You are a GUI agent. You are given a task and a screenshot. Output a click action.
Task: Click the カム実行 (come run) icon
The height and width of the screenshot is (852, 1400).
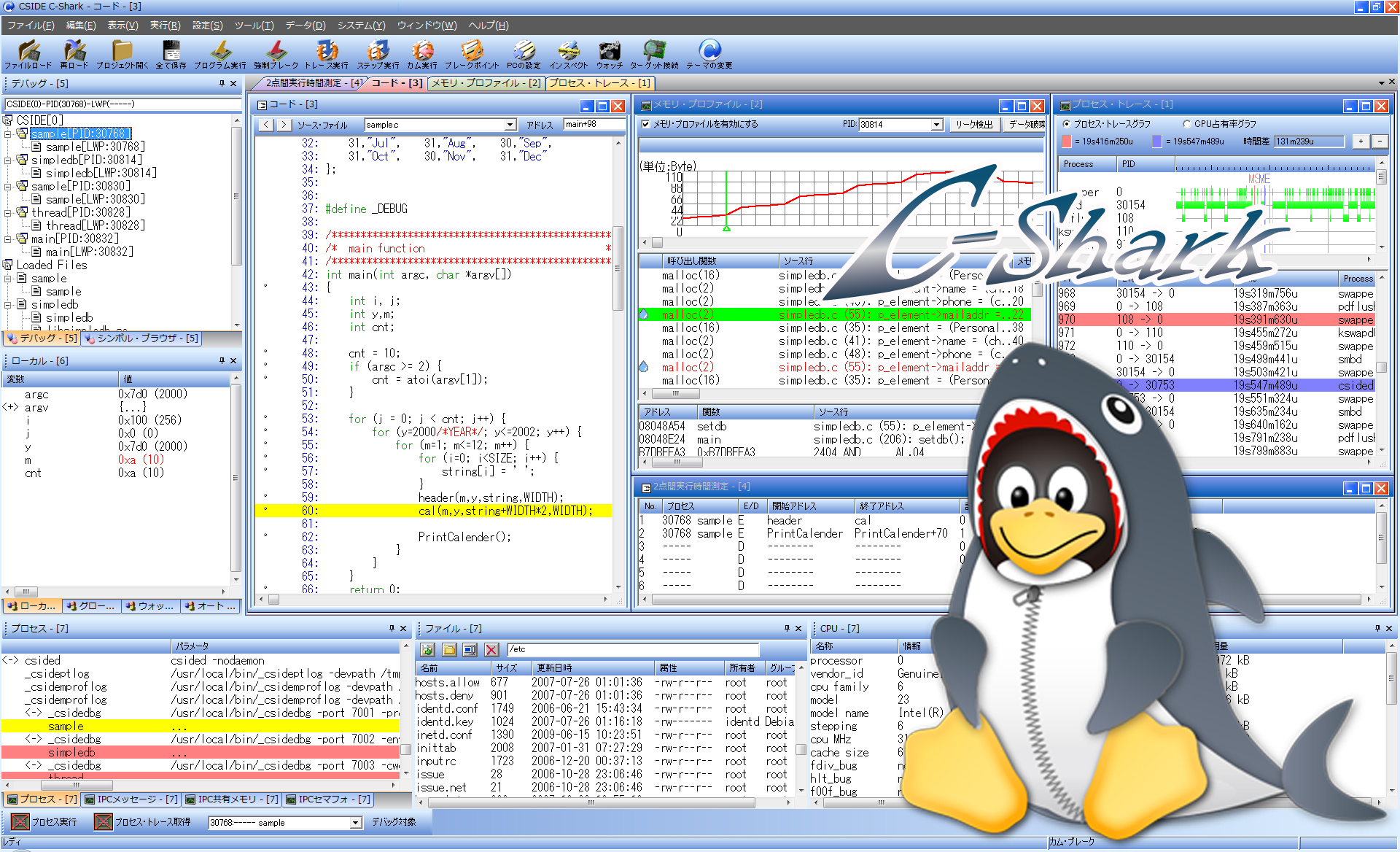(x=422, y=50)
